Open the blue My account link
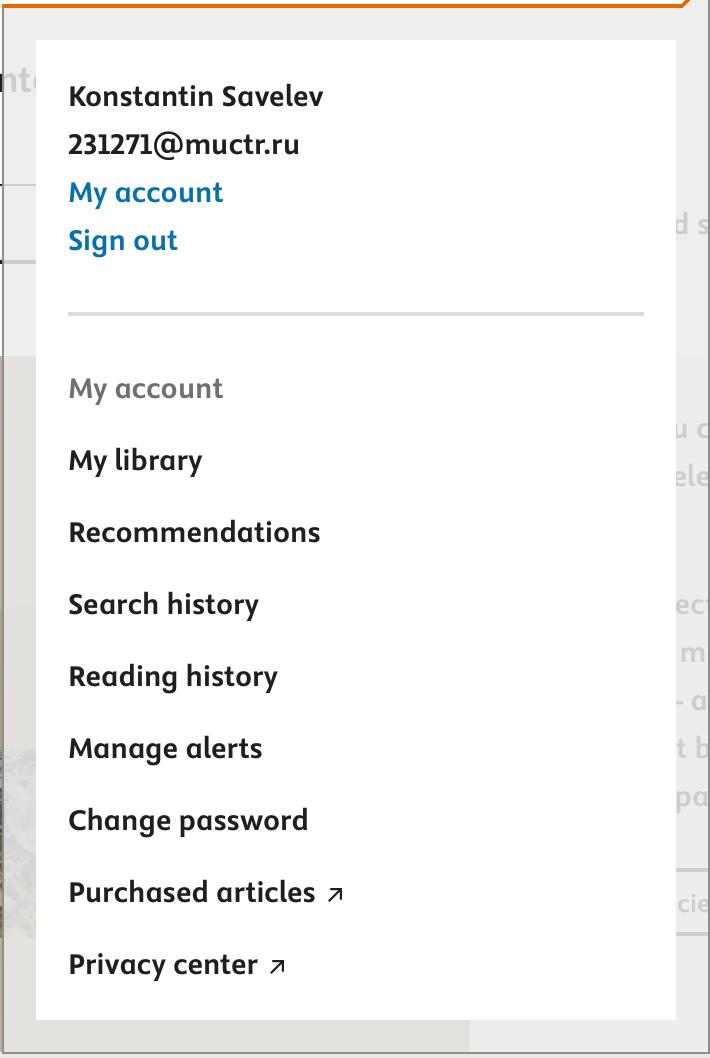This screenshot has width=710, height=1058. coord(146,193)
